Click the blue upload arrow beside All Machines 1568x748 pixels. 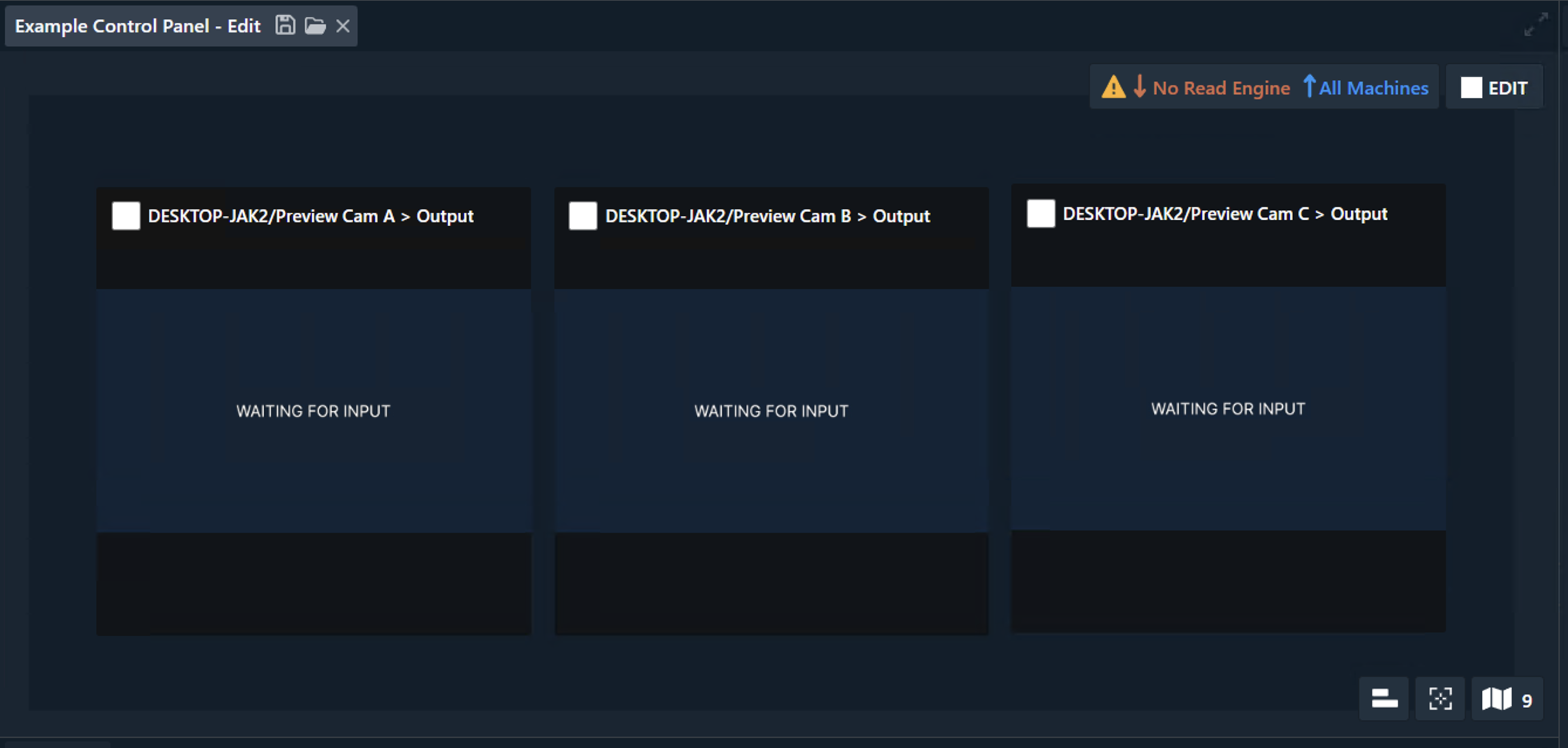click(1310, 87)
